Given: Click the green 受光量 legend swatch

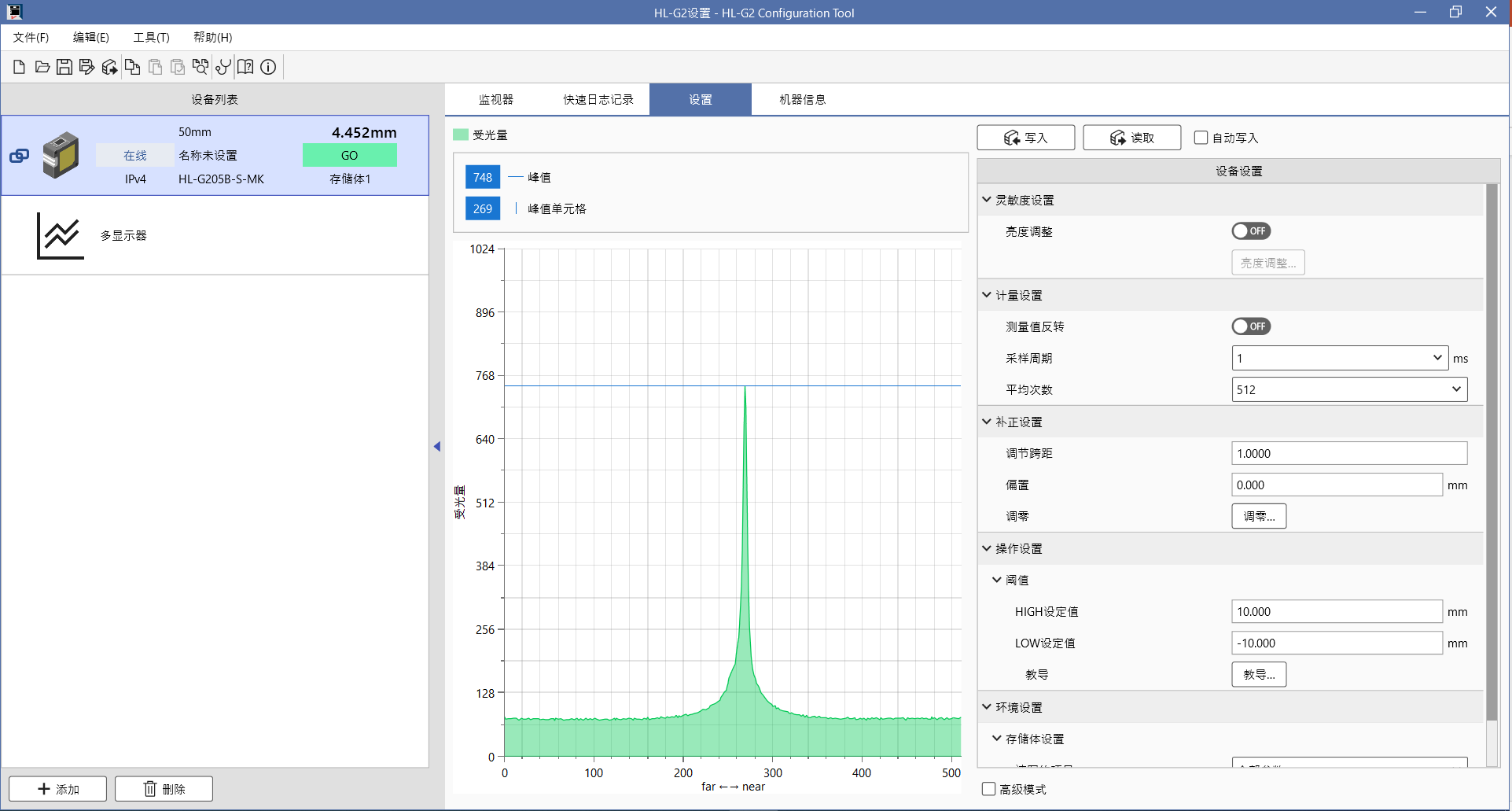Looking at the screenshot, I should pyautogui.click(x=461, y=135).
